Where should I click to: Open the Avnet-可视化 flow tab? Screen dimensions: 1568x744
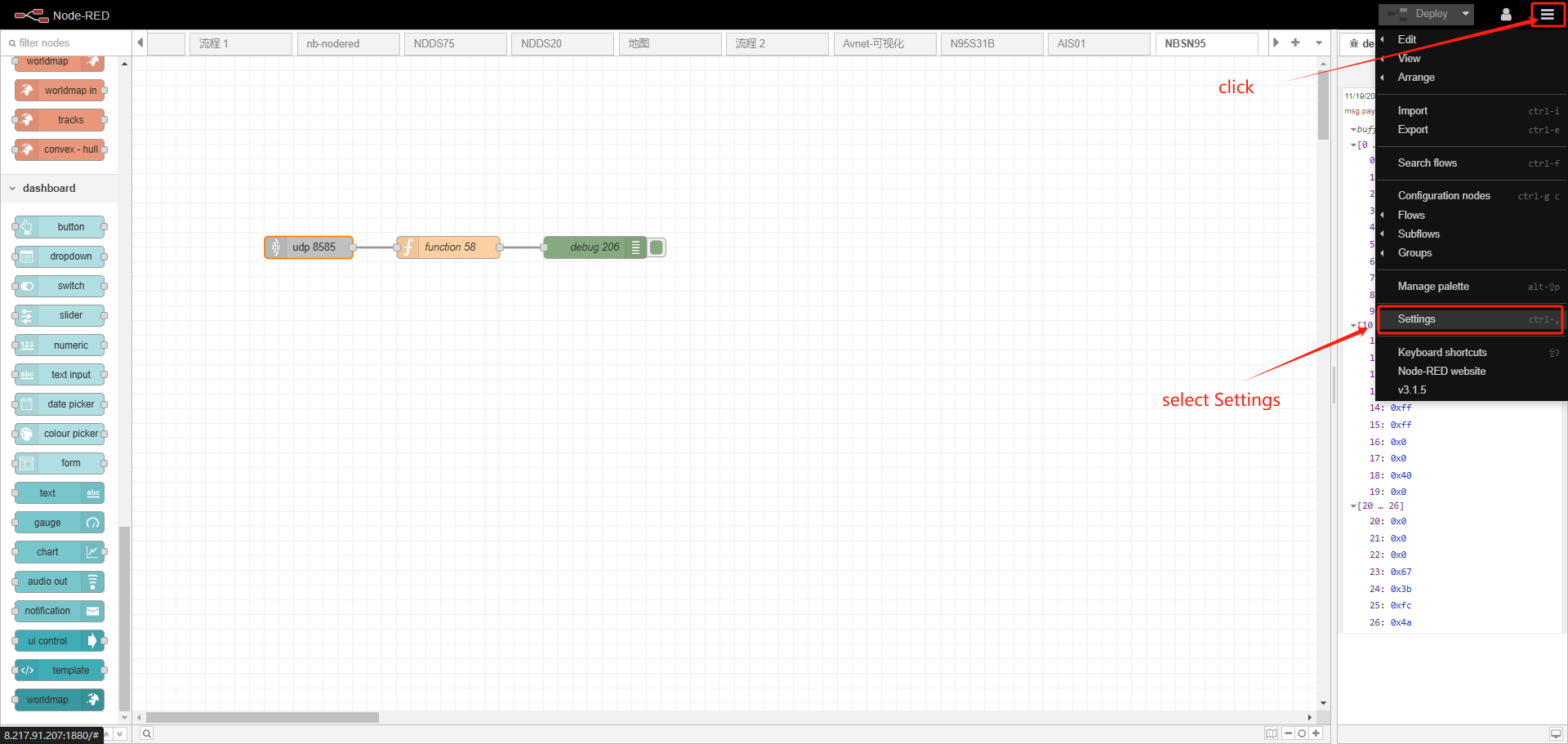(884, 43)
